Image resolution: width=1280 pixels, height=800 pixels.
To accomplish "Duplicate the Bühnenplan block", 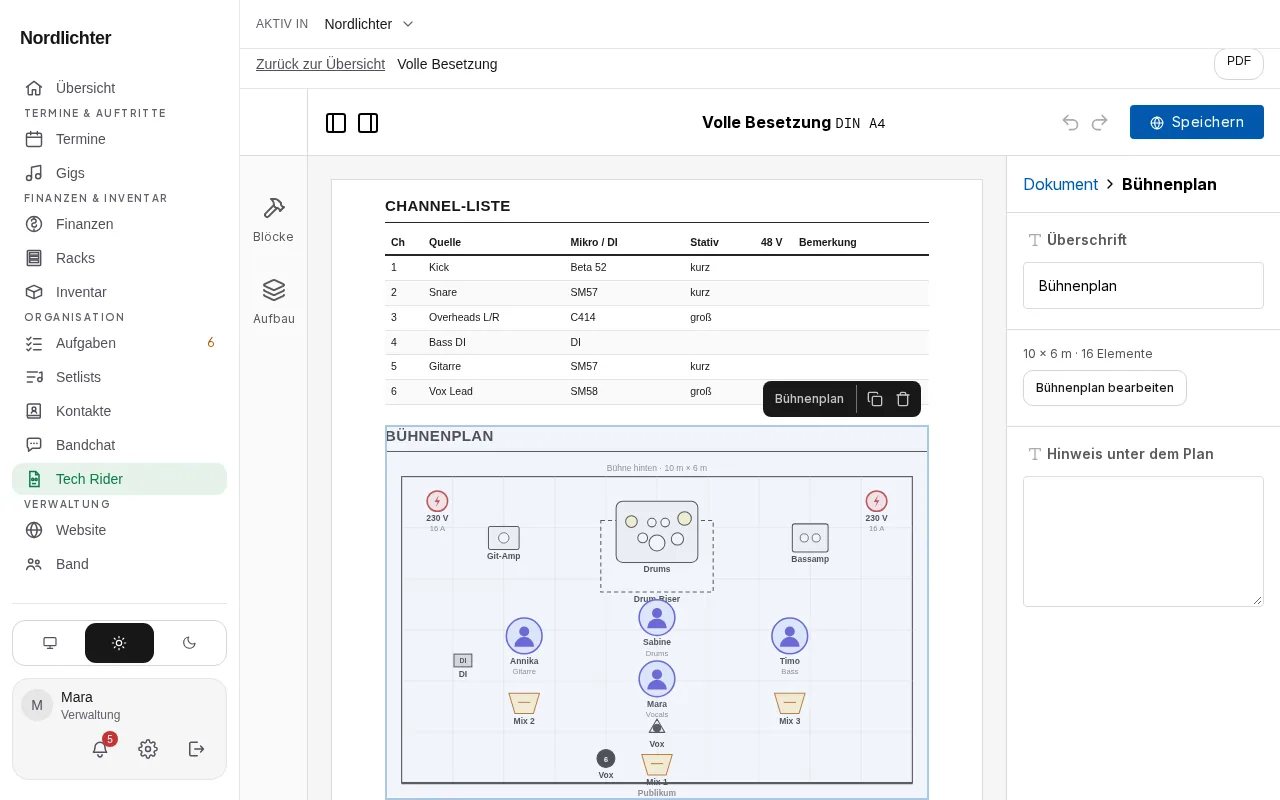I will coord(875,399).
